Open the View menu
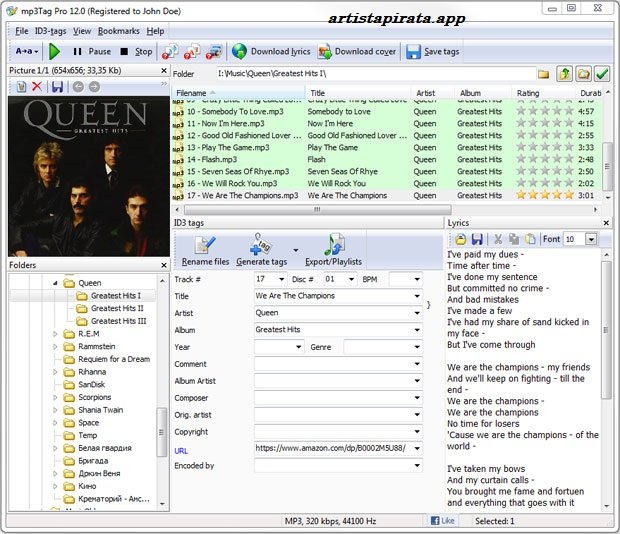620x534 pixels. tap(82, 31)
